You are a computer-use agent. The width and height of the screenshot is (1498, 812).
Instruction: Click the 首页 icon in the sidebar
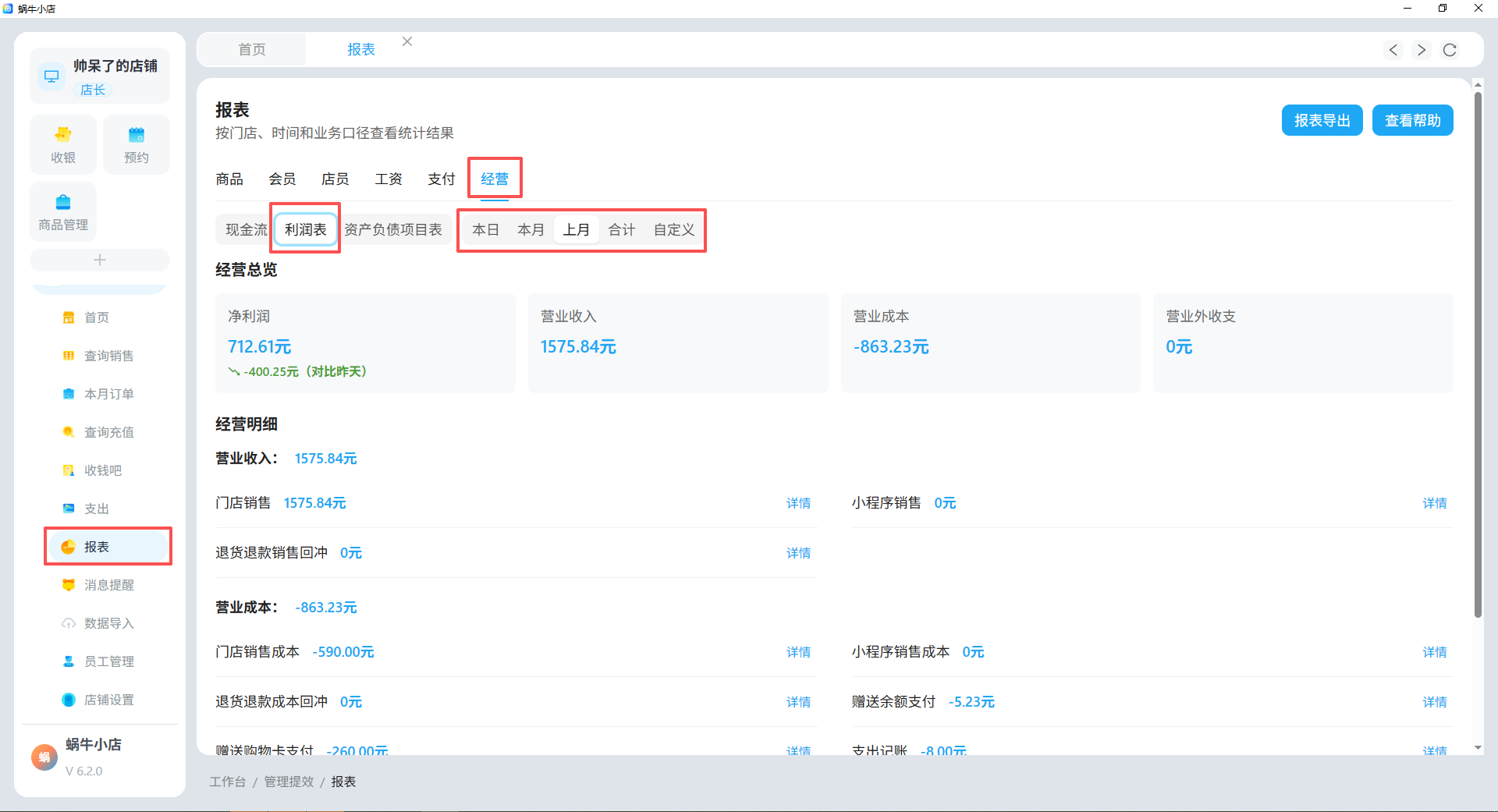(x=69, y=317)
